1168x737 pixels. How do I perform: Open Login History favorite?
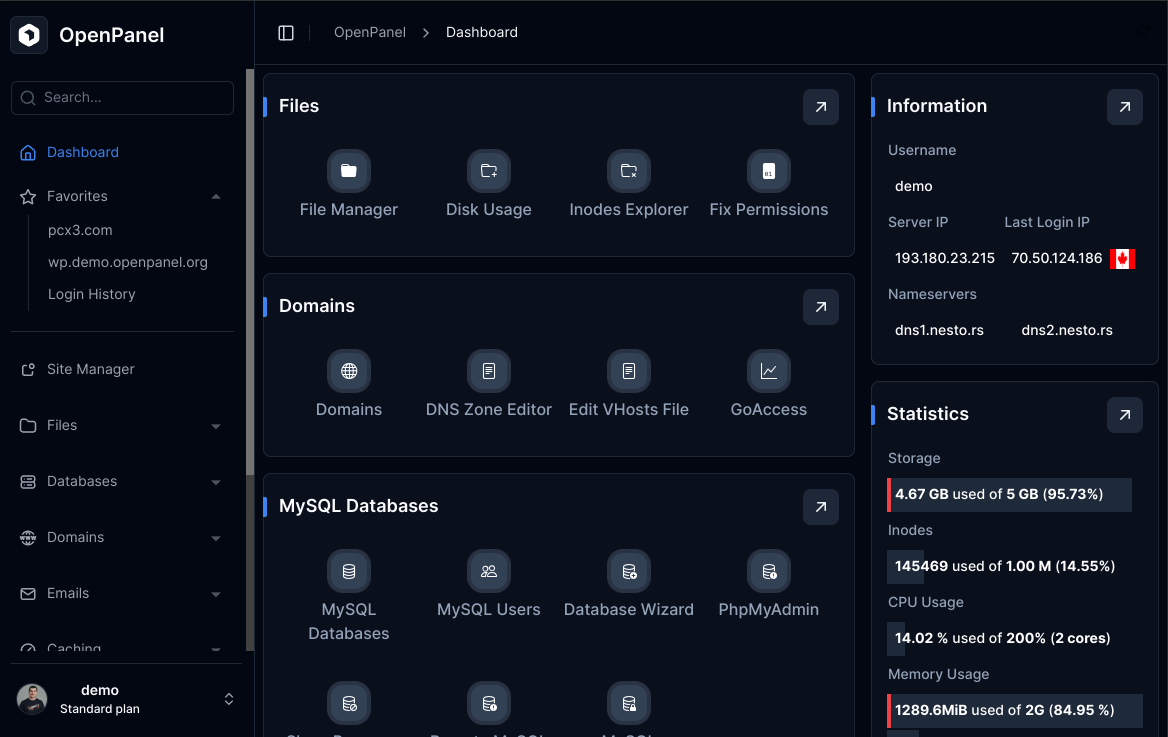tap(92, 294)
